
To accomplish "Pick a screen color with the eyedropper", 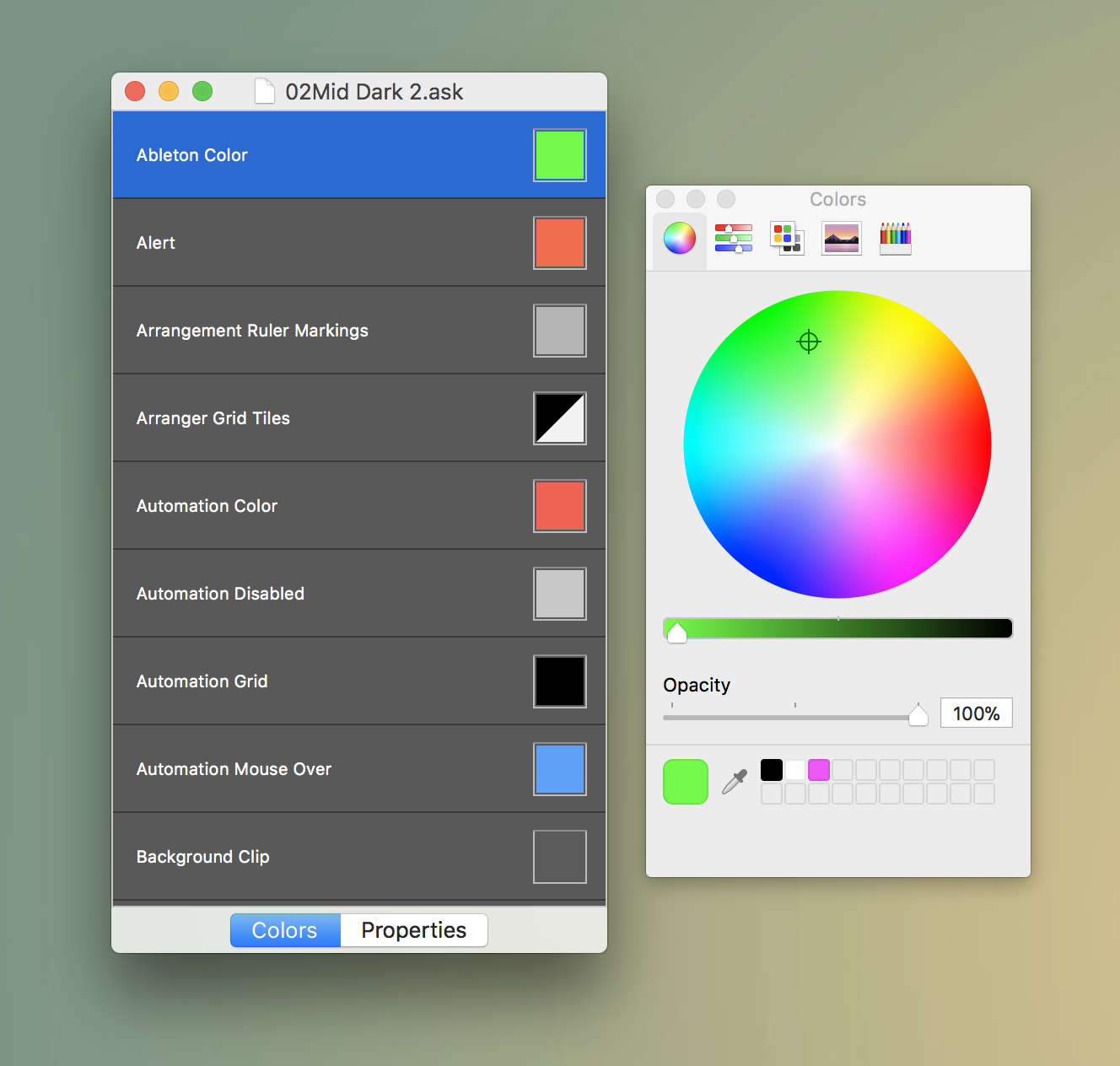I will (x=735, y=782).
